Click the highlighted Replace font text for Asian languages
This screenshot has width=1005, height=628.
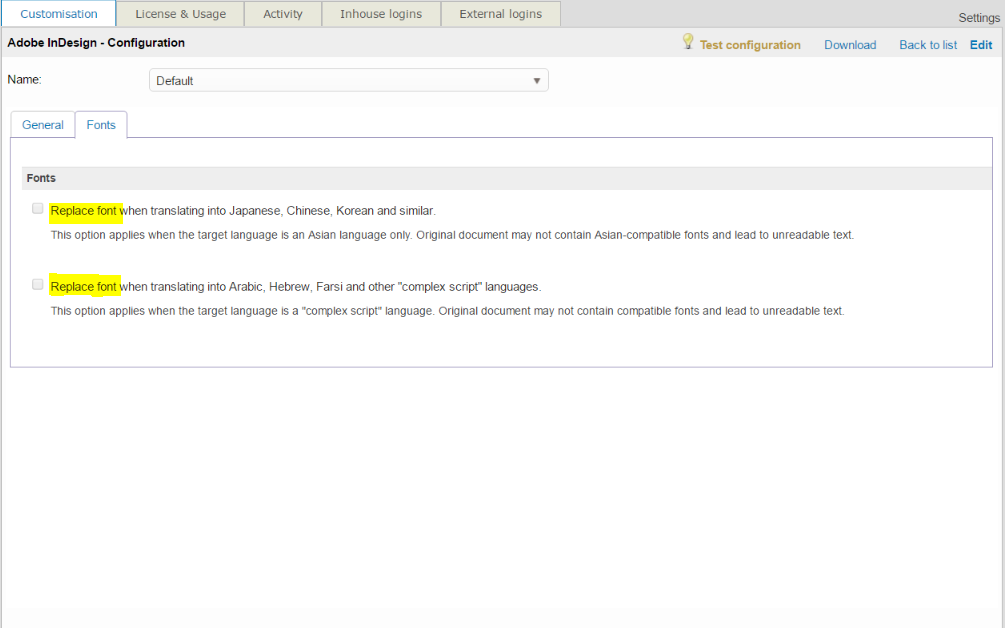coord(84,211)
